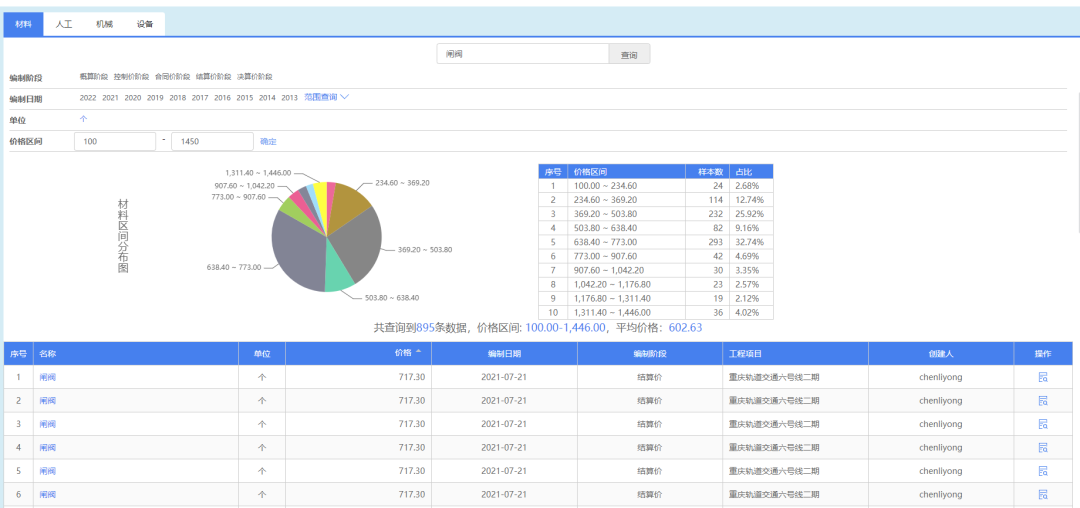Click the sort arrow in 价格 header
This screenshot has width=1080, height=508.
[418, 352]
